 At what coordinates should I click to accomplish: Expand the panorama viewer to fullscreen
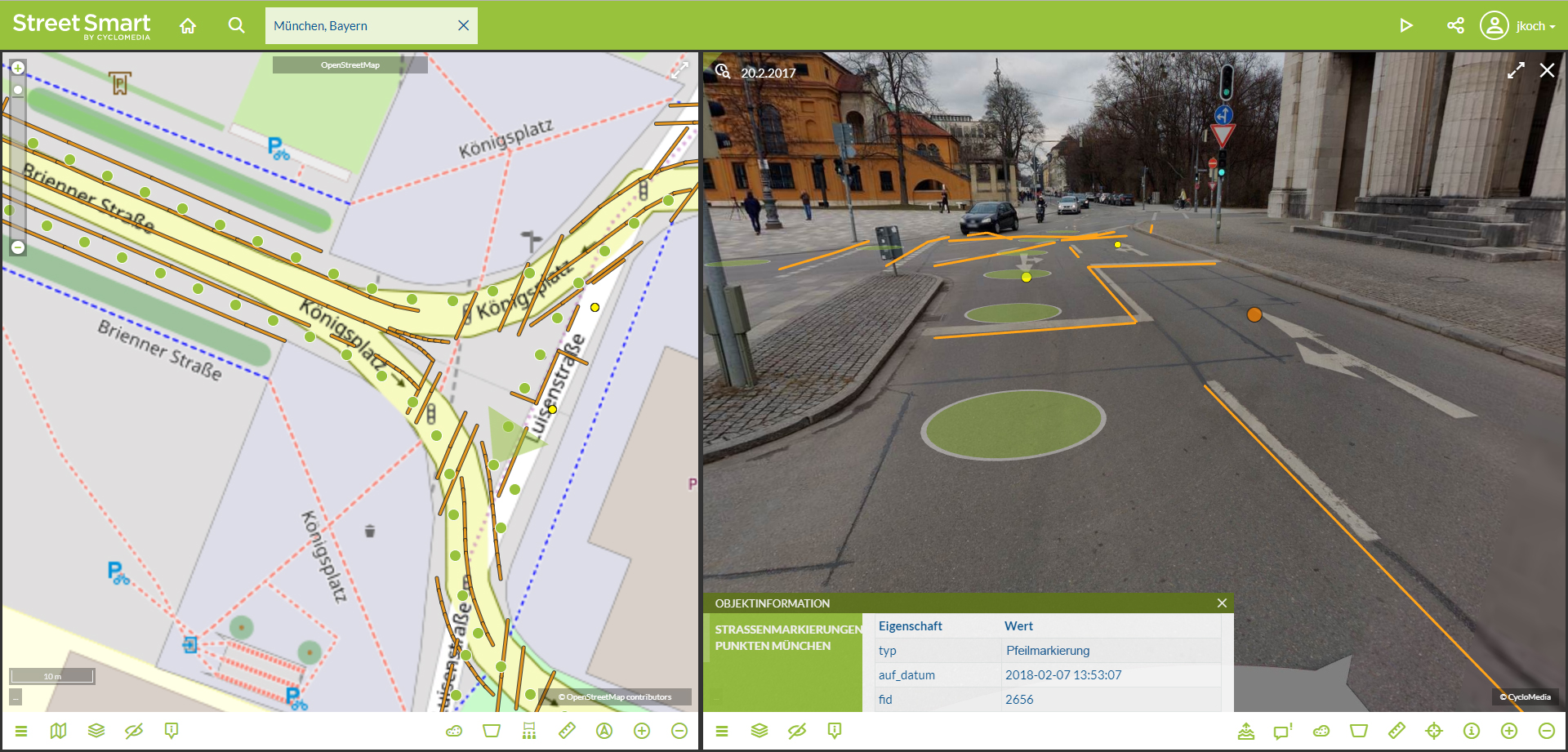(x=1516, y=70)
